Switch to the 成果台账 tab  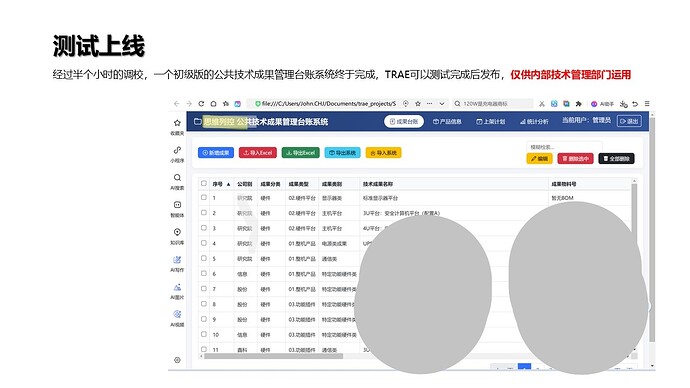[x=404, y=121]
